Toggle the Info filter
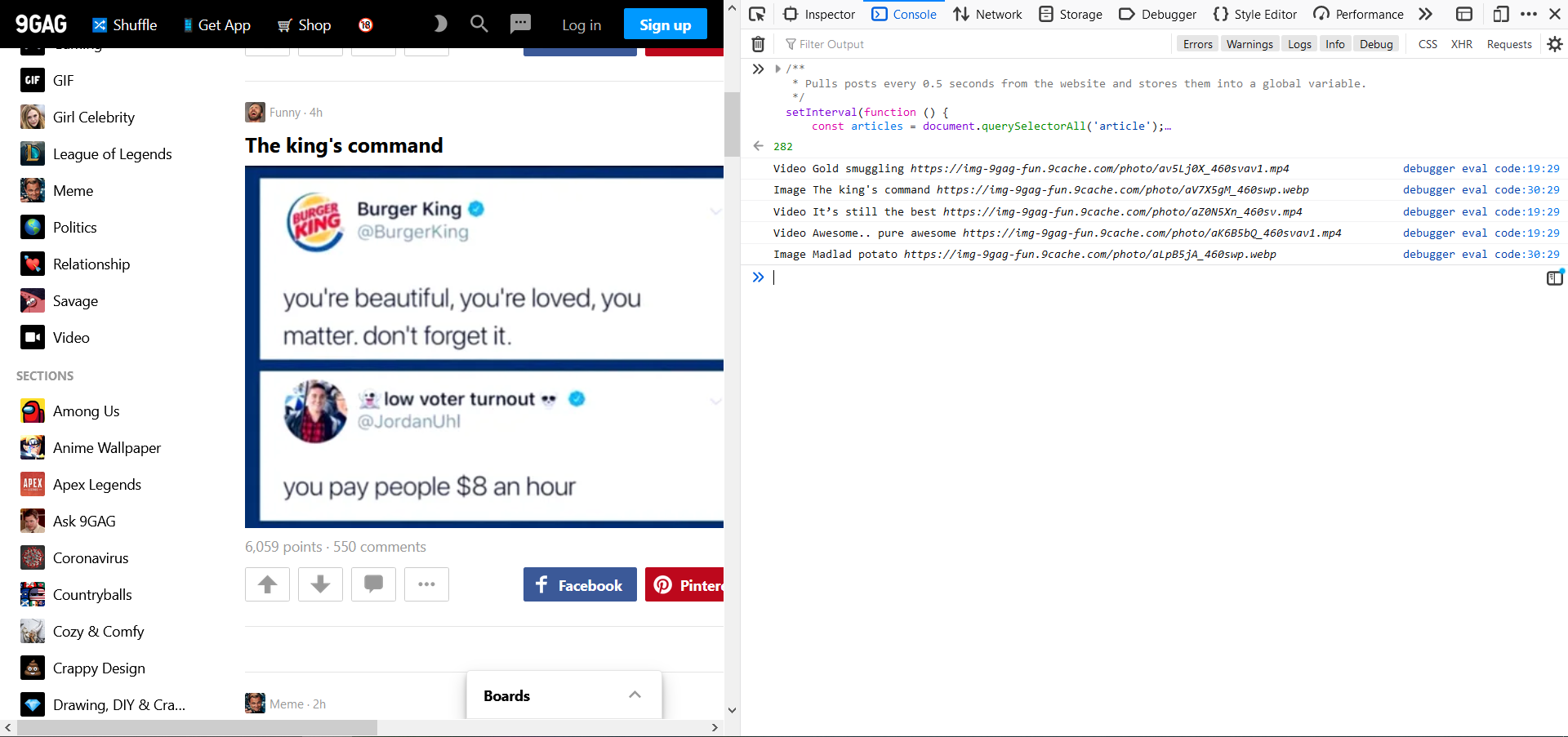This screenshot has height=737, width=1568. point(1335,44)
